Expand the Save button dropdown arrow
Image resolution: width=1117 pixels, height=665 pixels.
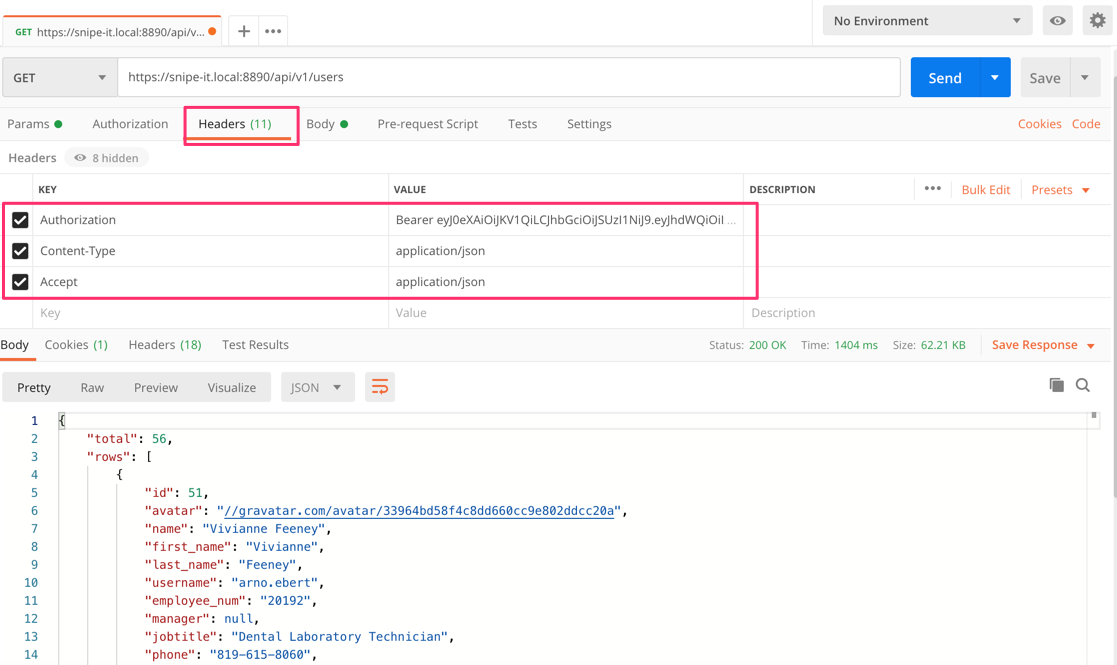pyautogui.click(x=1085, y=78)
